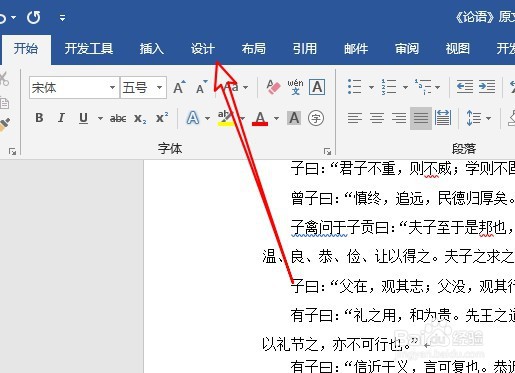
Task: Toggle bold formatting
Action: pyautogui.click(x=39, y=118)
